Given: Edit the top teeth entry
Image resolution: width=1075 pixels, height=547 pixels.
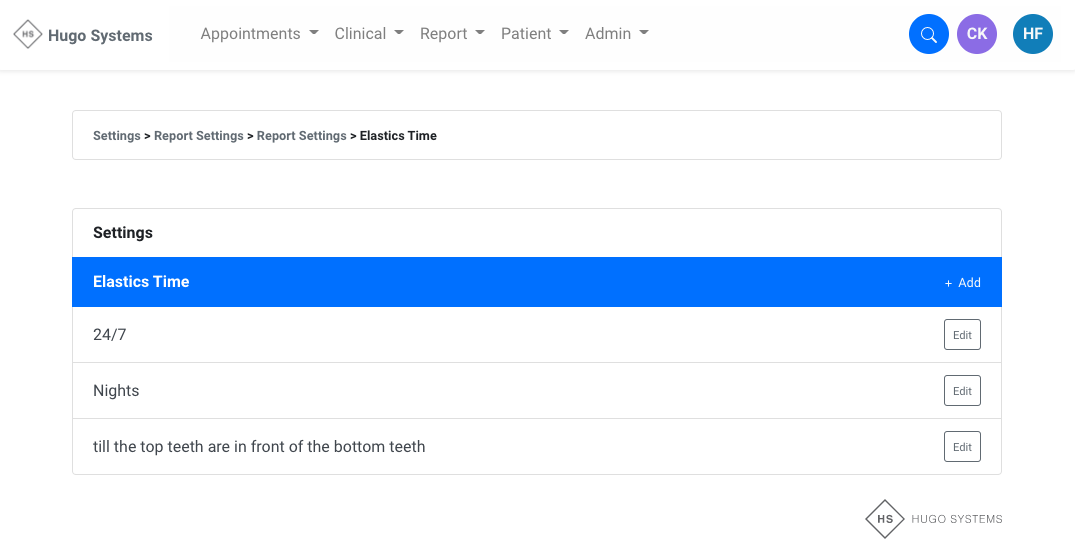Looking at the screenshot, I should click(962, 447).
